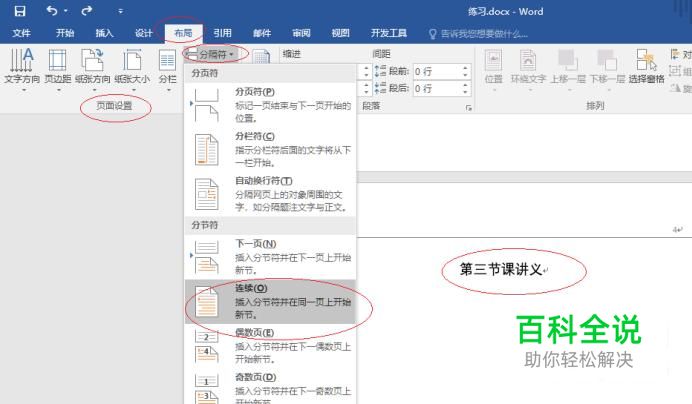
Task: Expand the 环绕文字 dropdown arrow
Action: 530,90
